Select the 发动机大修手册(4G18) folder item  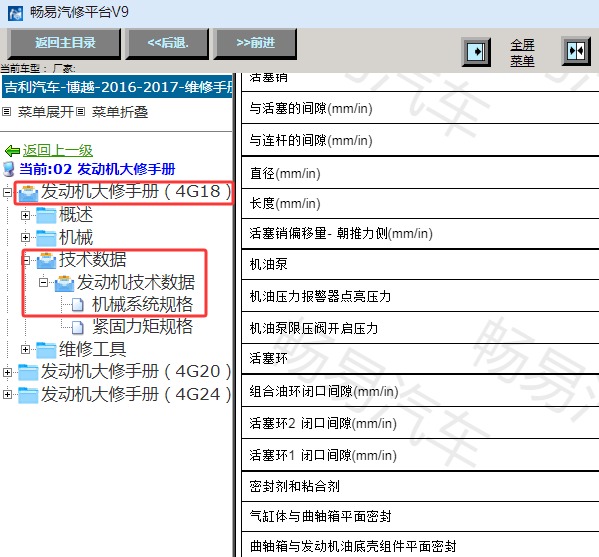pos(136,191)
